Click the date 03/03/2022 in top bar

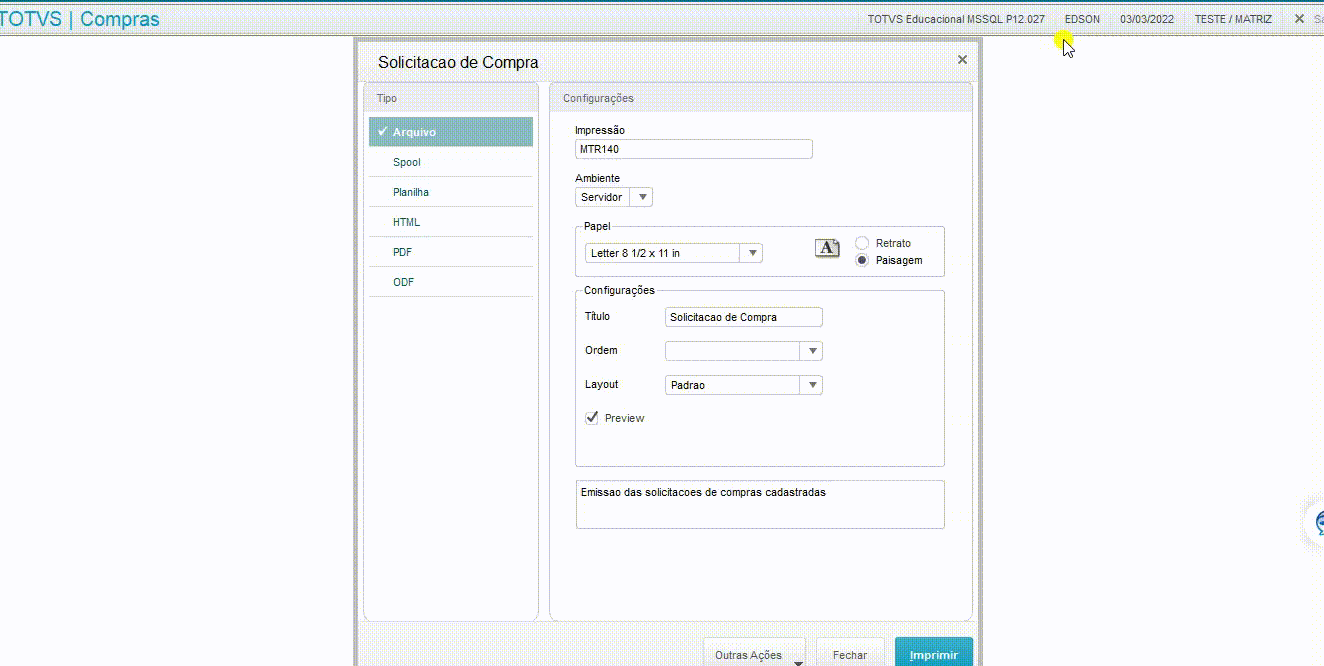[1147, 19]
